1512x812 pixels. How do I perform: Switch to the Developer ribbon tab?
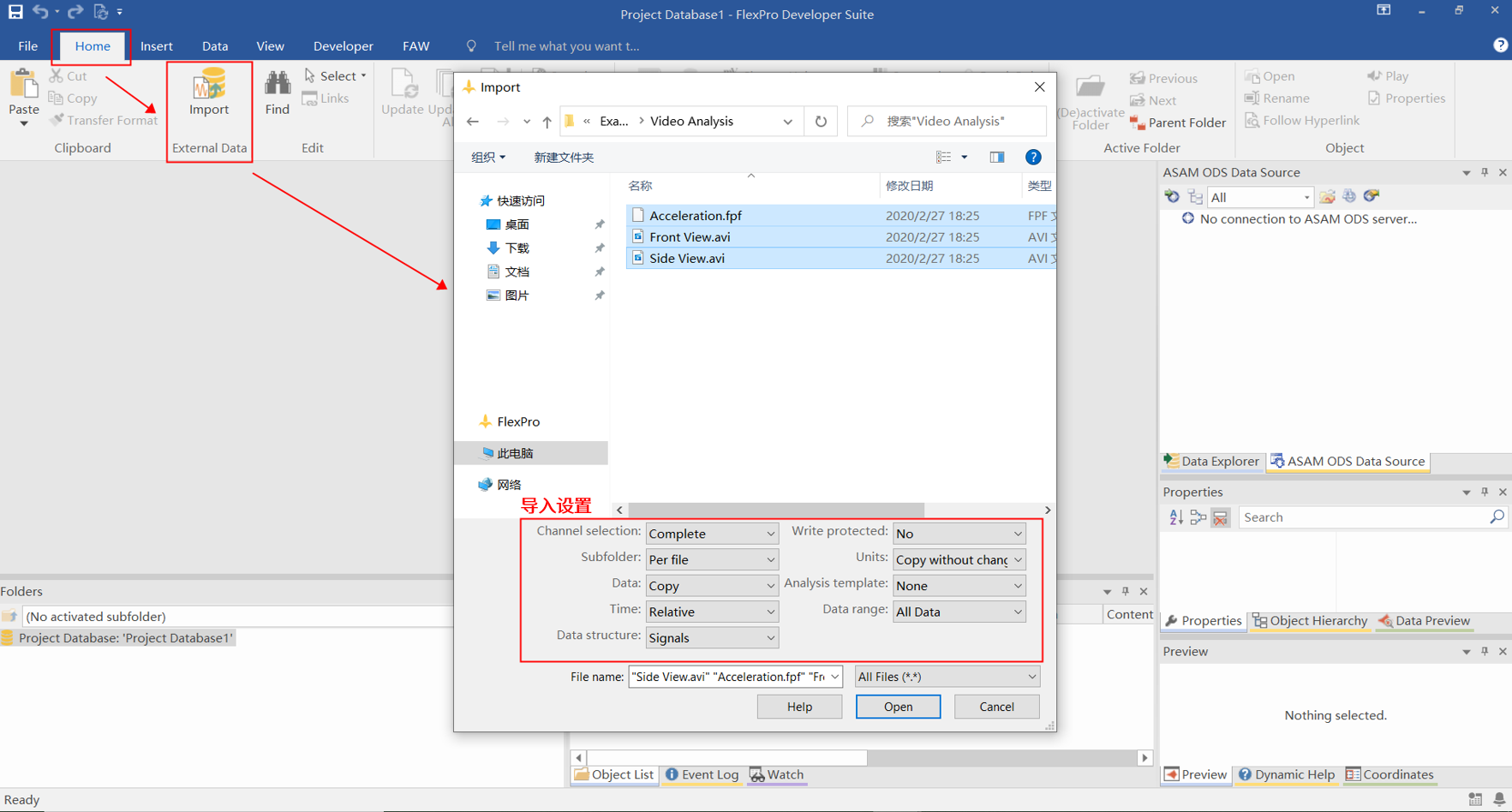[x=343, y=46]
